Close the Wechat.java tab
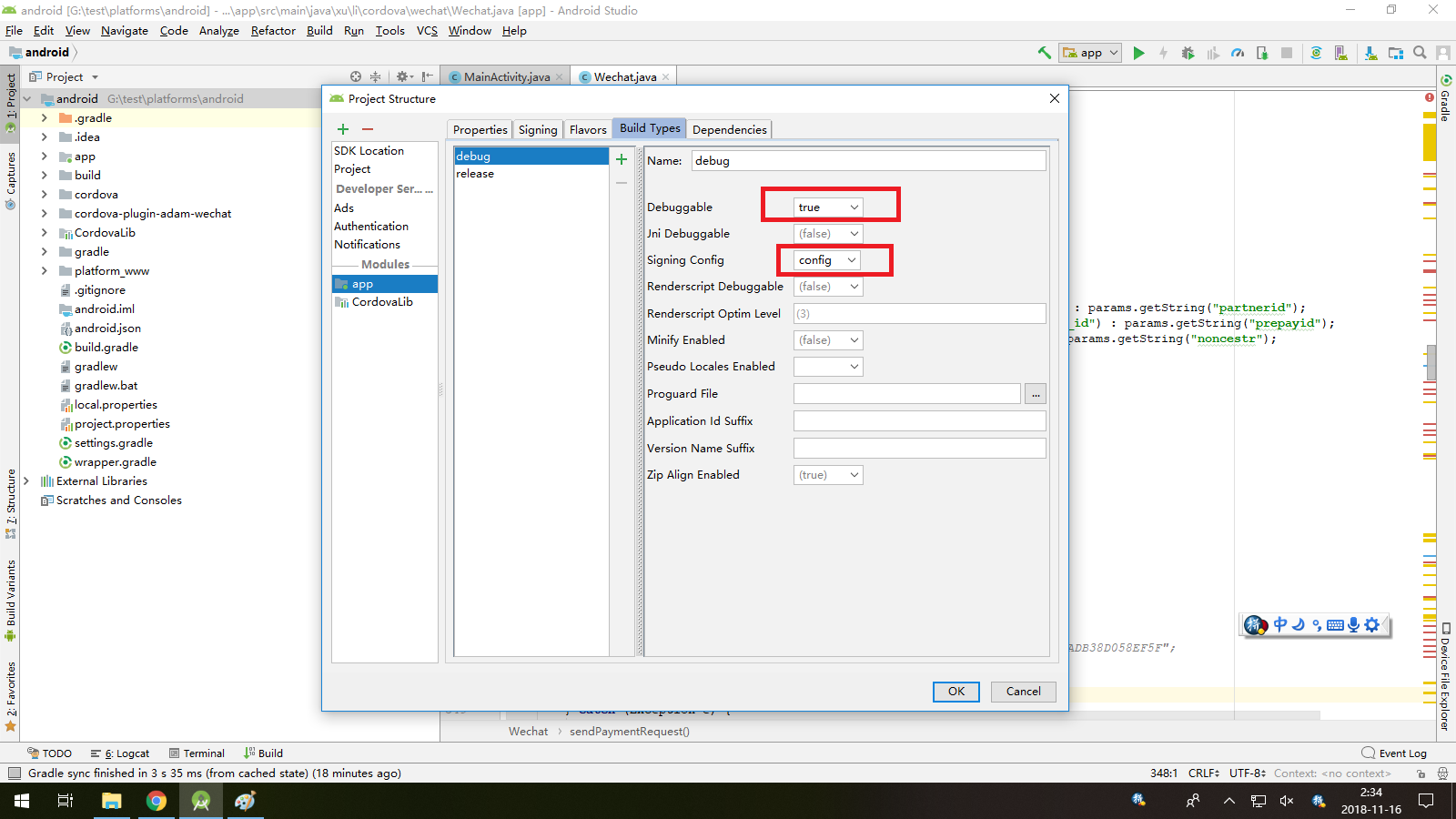The width and height of the screenshot is (1456, 819). tap(666, 77)
